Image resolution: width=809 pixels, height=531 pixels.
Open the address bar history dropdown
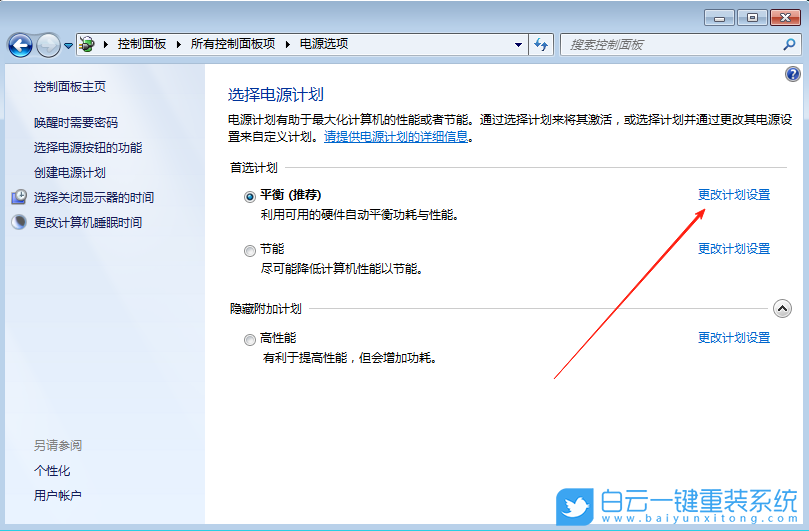pyautogui.click(x=519, y=45)
